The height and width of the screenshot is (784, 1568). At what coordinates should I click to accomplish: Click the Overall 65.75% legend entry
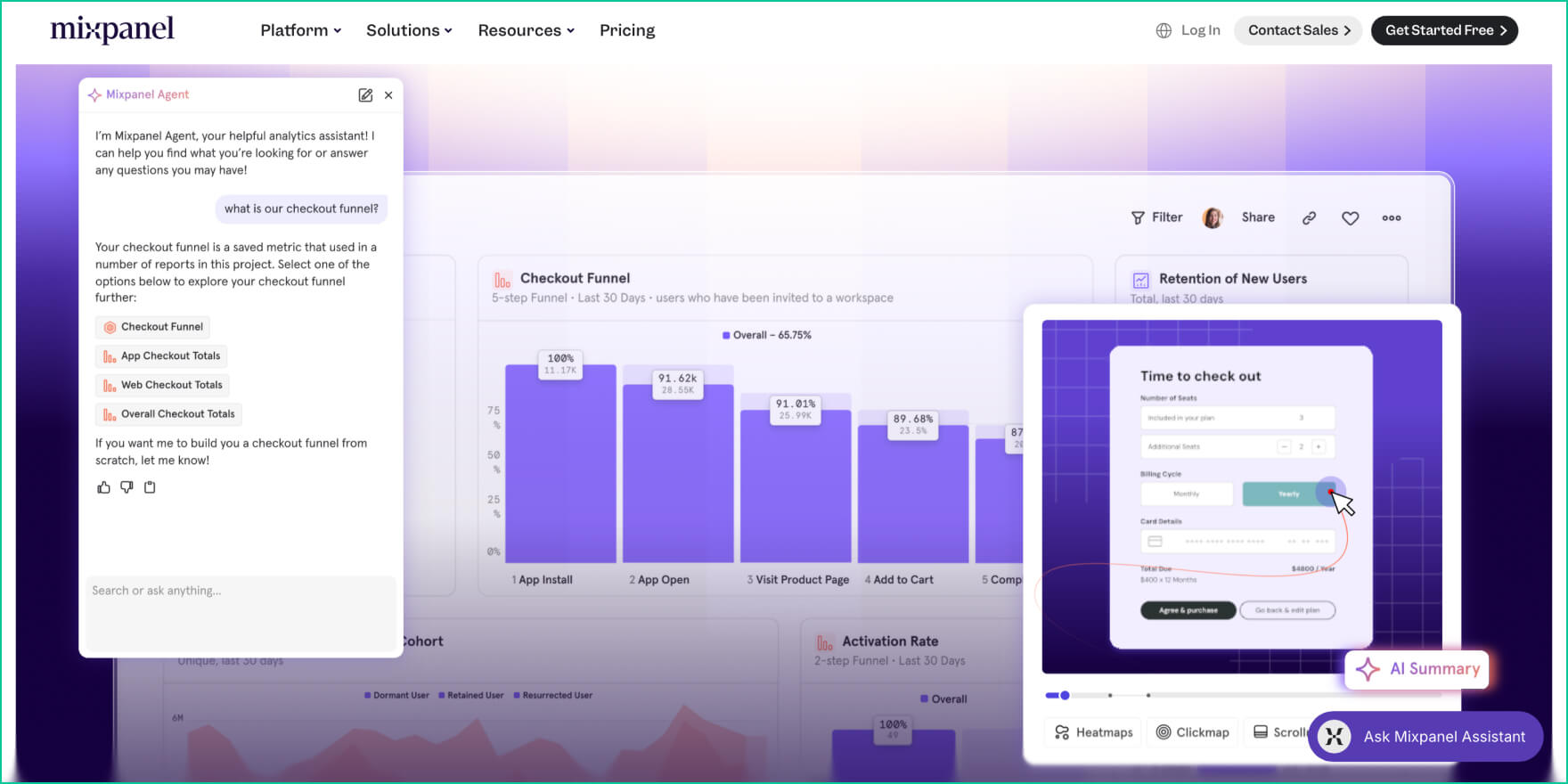tap(767, 335)
